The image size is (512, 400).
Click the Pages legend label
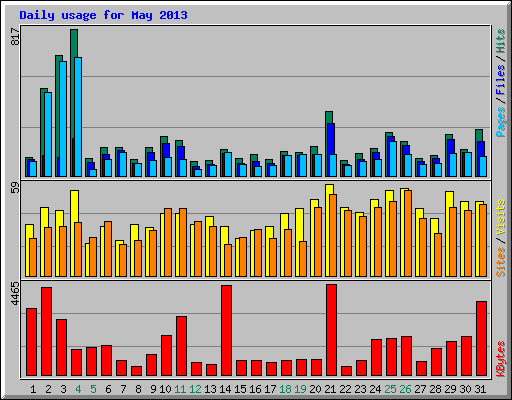click(x=501, y=122)
